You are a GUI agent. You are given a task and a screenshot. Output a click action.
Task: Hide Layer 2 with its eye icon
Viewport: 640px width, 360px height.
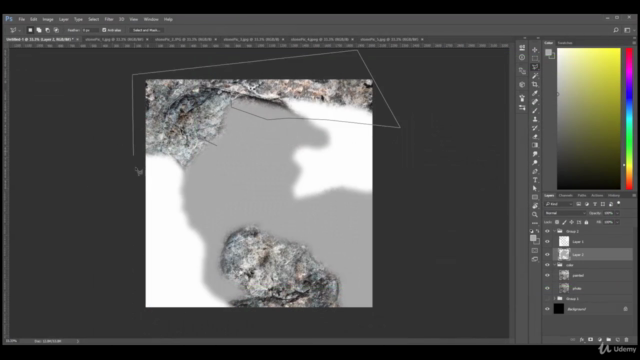(547, 255)
